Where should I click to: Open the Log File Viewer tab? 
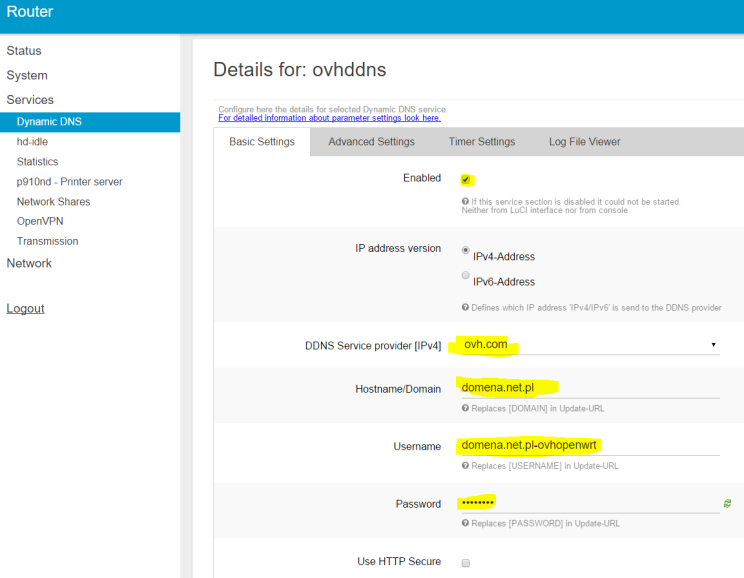[x=584, y=142]
